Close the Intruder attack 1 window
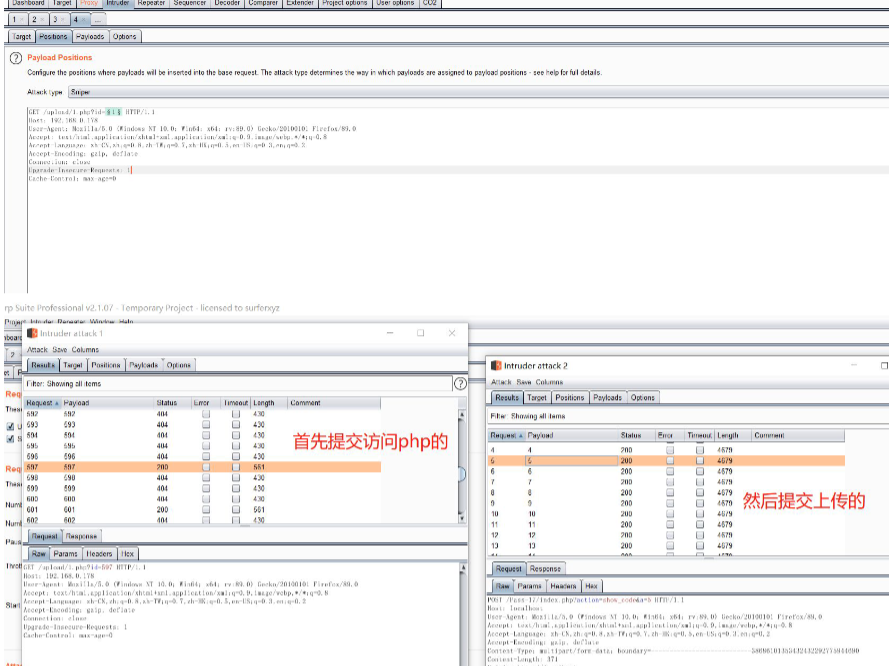 [452, 333]
